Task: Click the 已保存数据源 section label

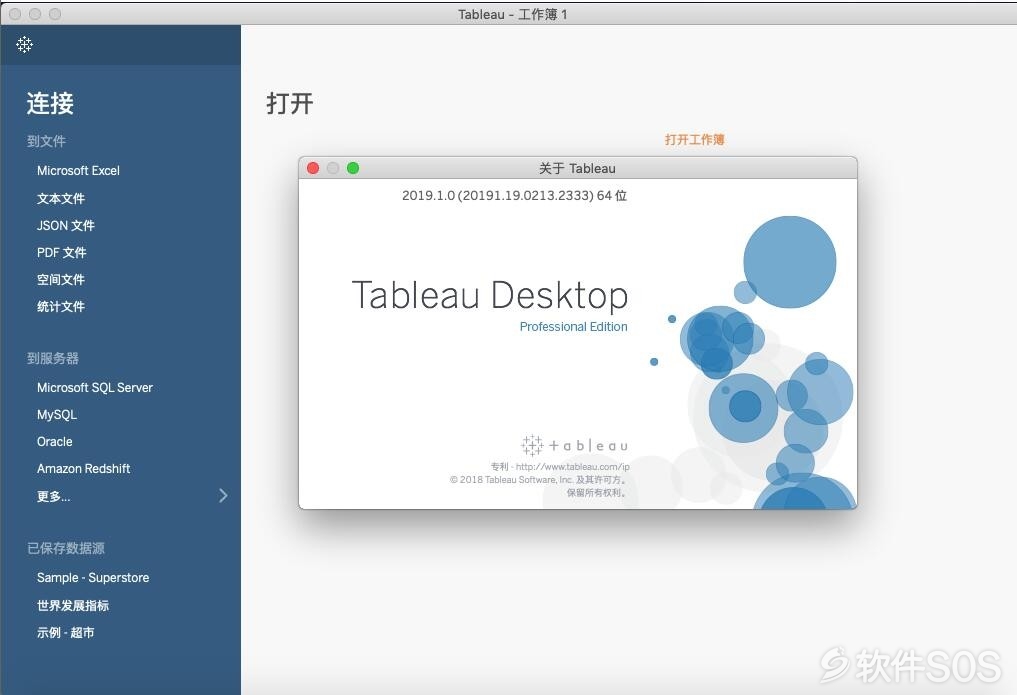Action: click(x=66, y=548)
